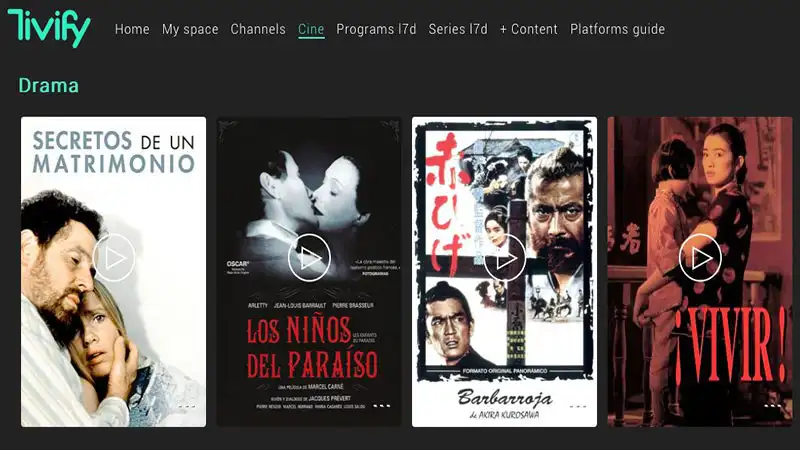The image size is (800, 450).
Task: Start playback of Barbarroja
Action: [505, 258]
